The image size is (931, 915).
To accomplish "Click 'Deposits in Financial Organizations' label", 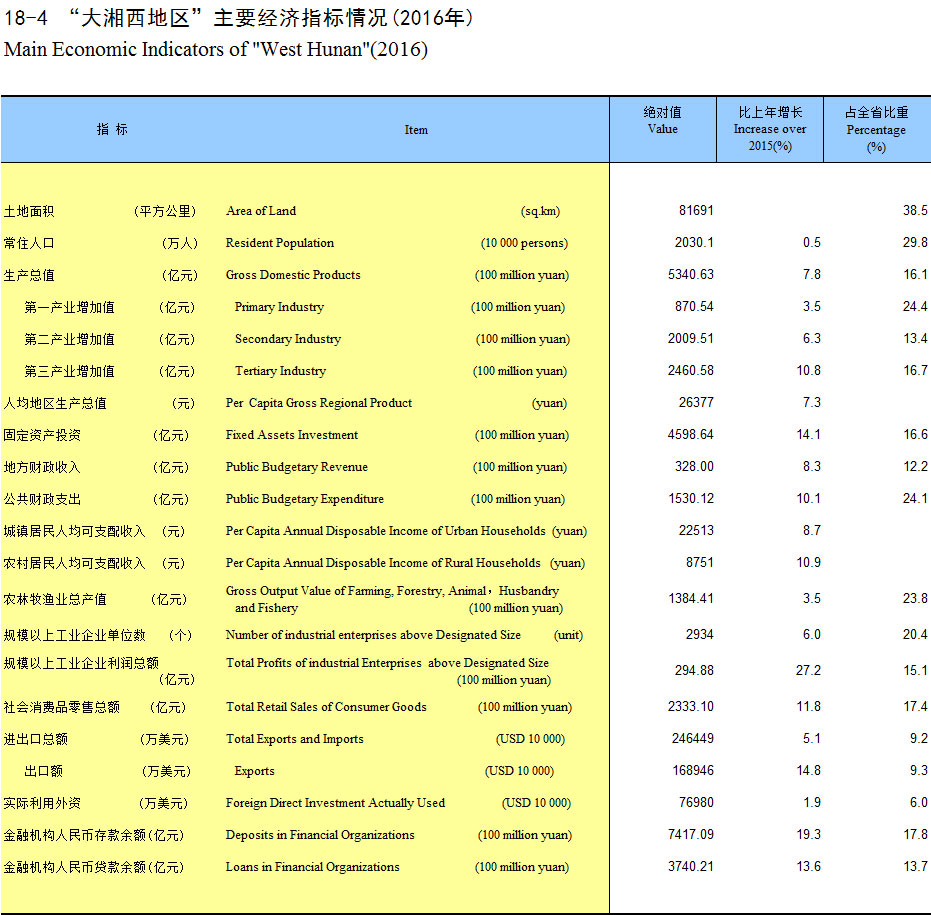I will point(320,835).
